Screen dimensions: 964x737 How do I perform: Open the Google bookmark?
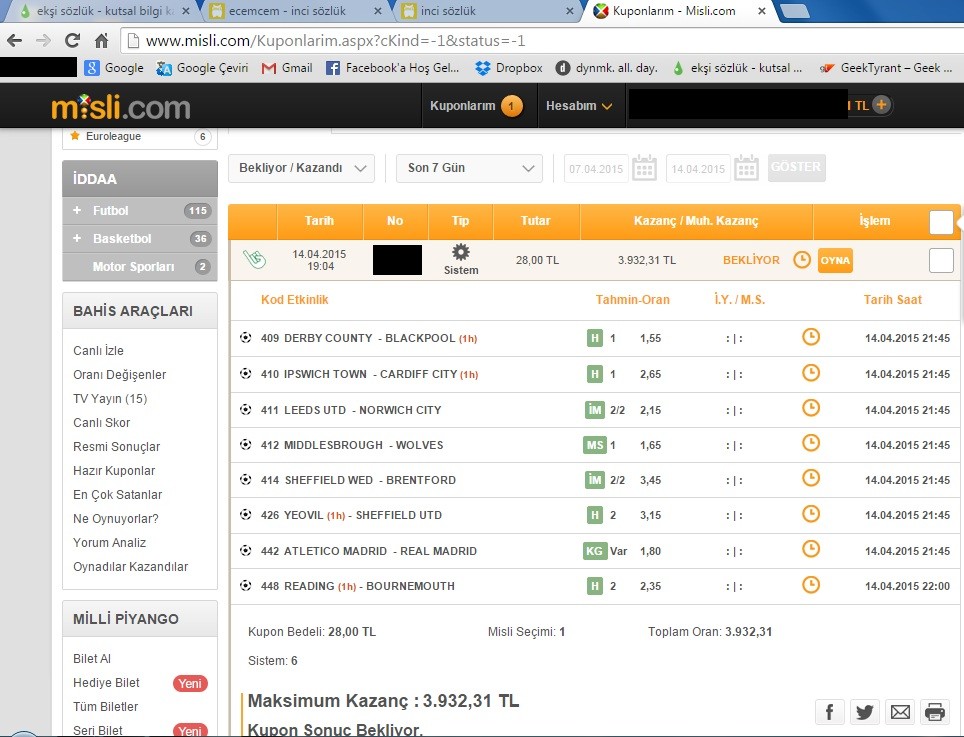[114, 68]
